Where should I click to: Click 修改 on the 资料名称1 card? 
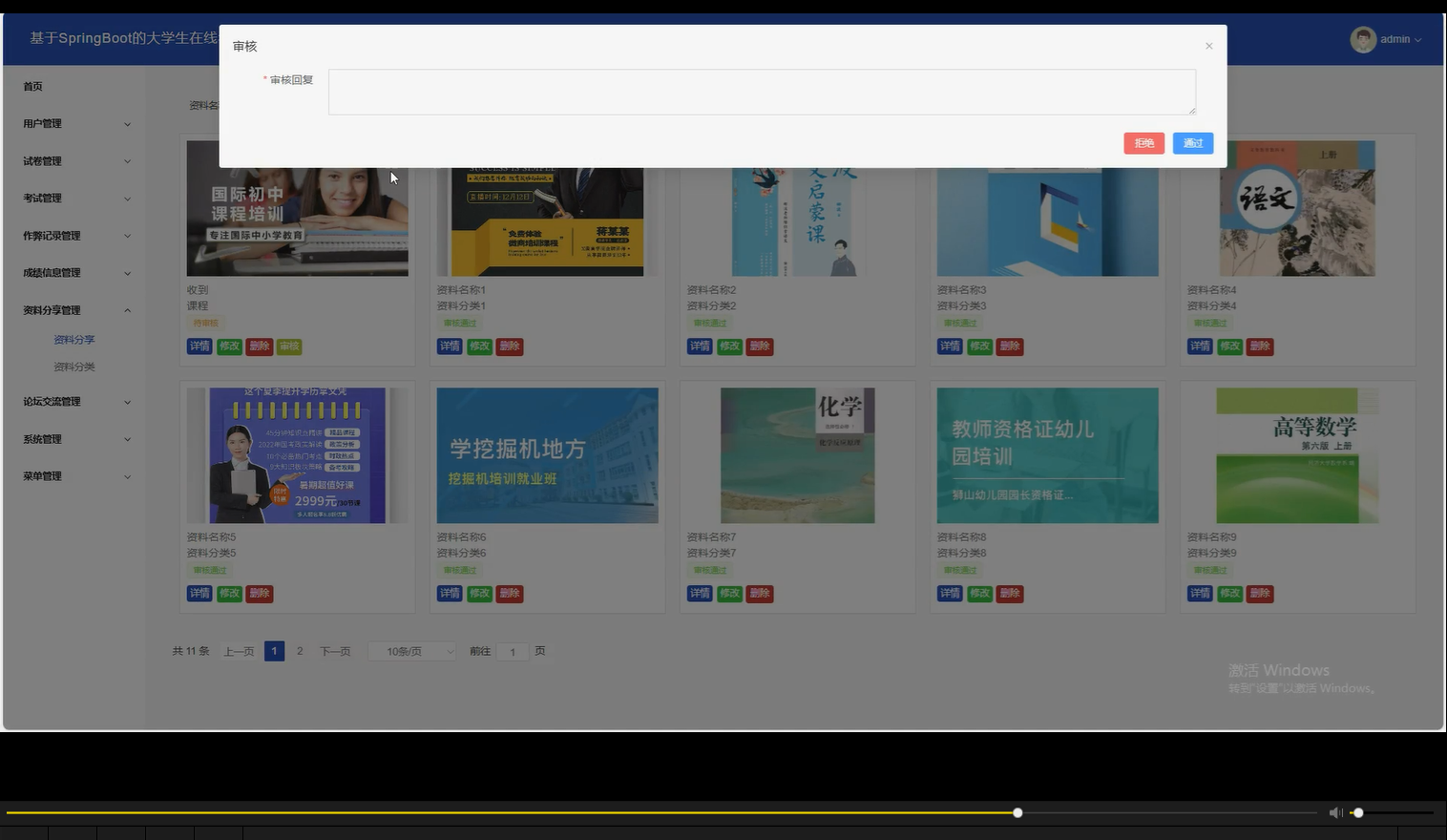click(479, 346)
